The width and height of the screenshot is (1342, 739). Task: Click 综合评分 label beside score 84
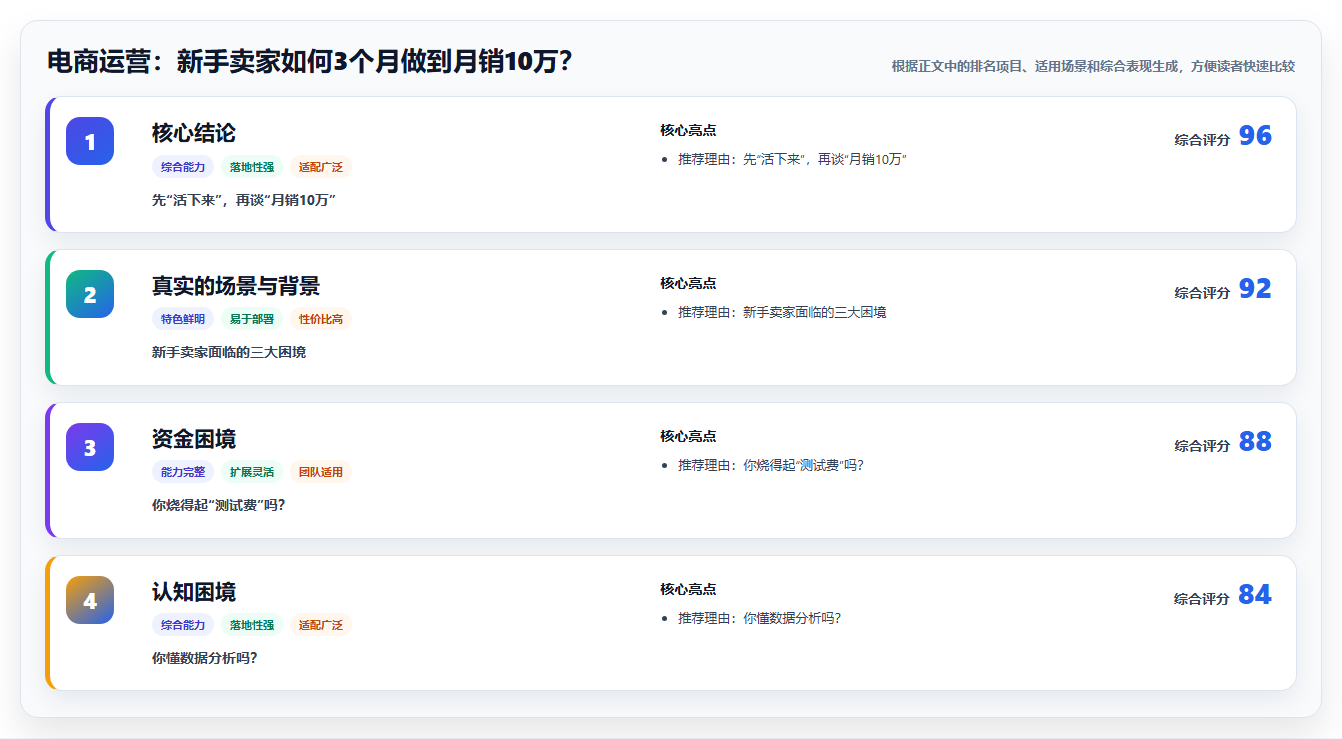click(1202, 599)
